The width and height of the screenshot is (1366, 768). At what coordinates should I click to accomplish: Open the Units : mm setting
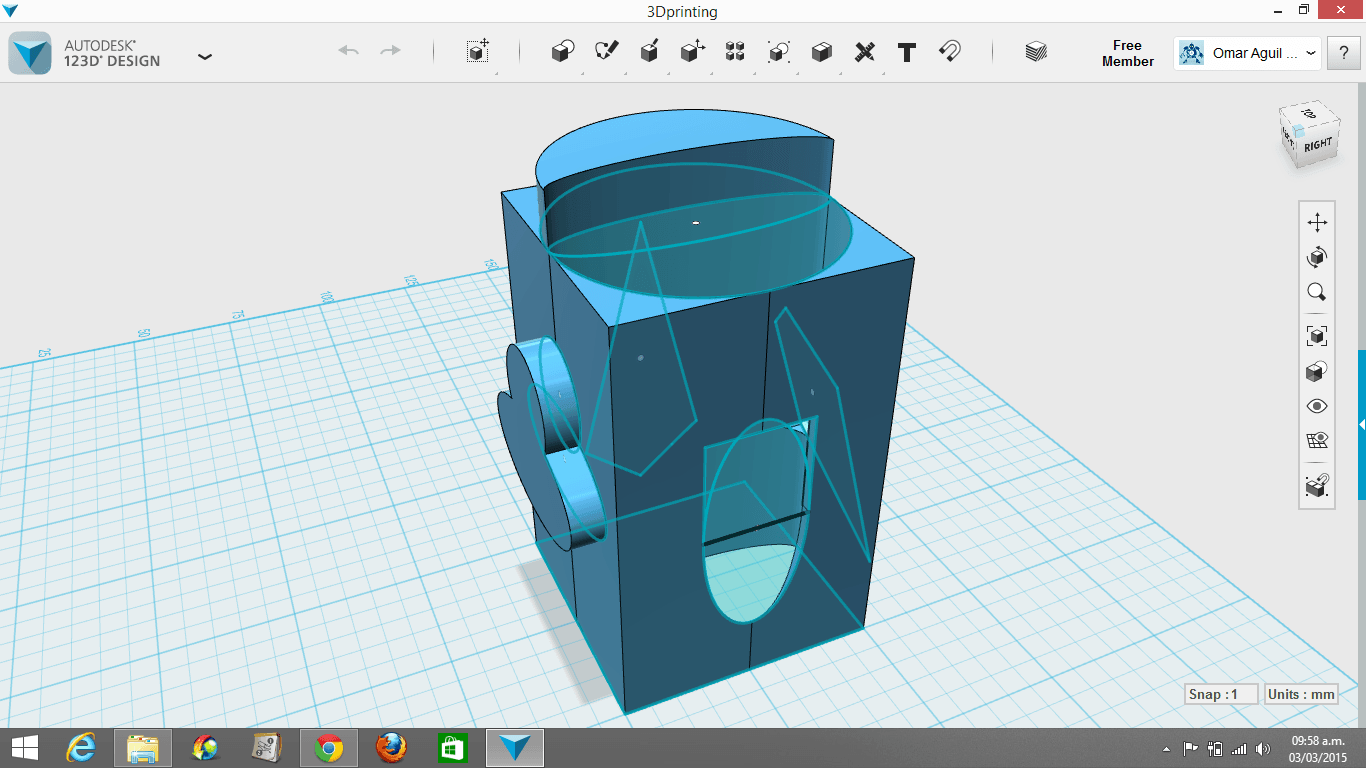click(1301, 694)
